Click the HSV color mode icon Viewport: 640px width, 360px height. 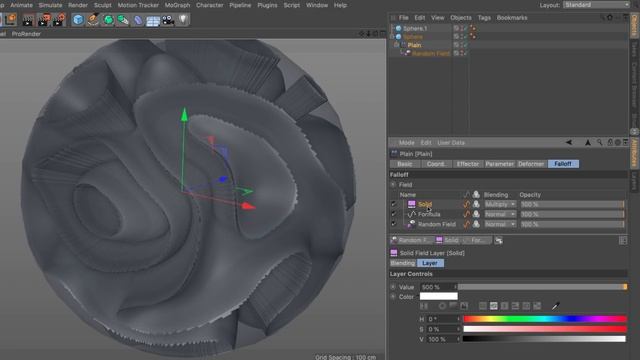(x=493, y=306)
